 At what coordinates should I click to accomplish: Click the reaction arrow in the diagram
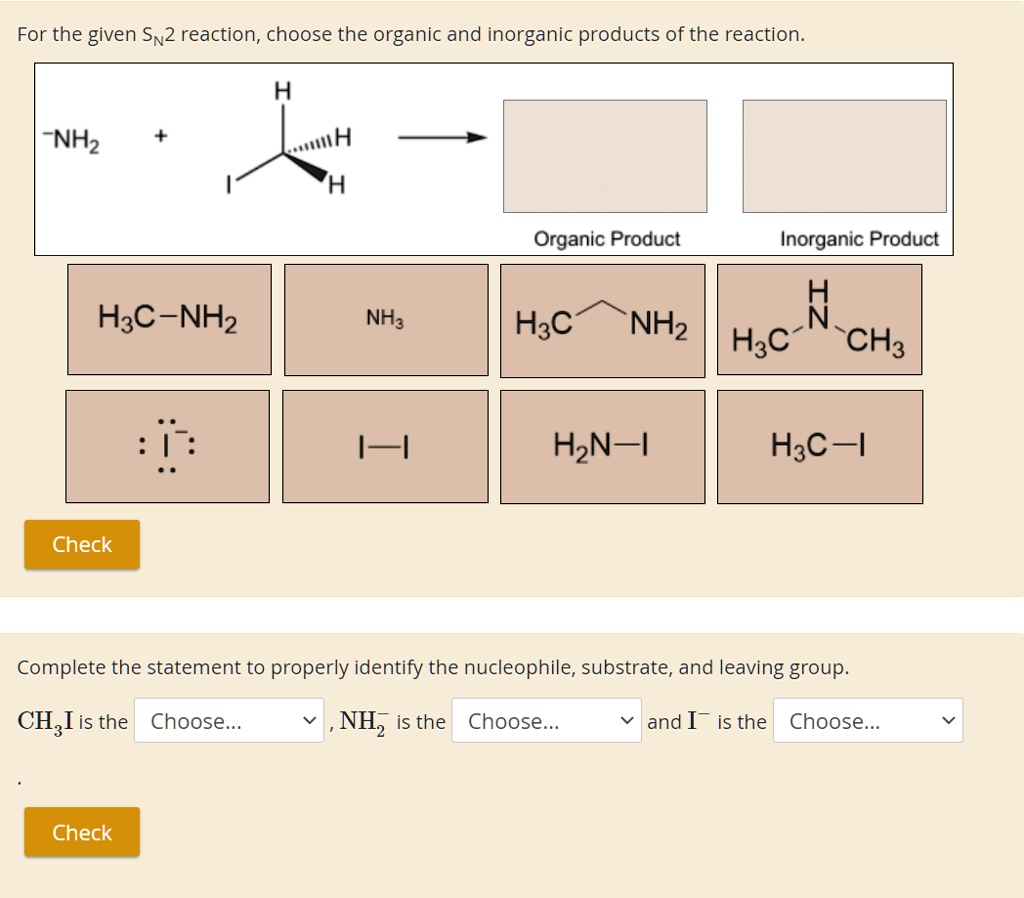(x=440, y=138)
